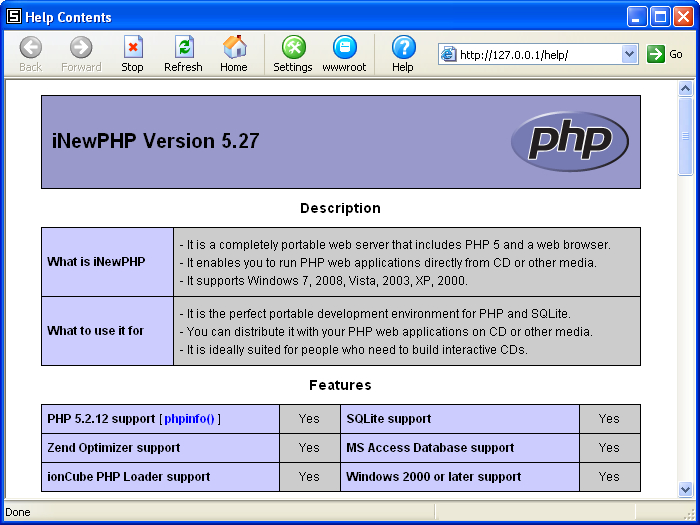This screenshot has width=700, height=525.
Task: Click the "SQLite support" cell
Action: (460, 419)
